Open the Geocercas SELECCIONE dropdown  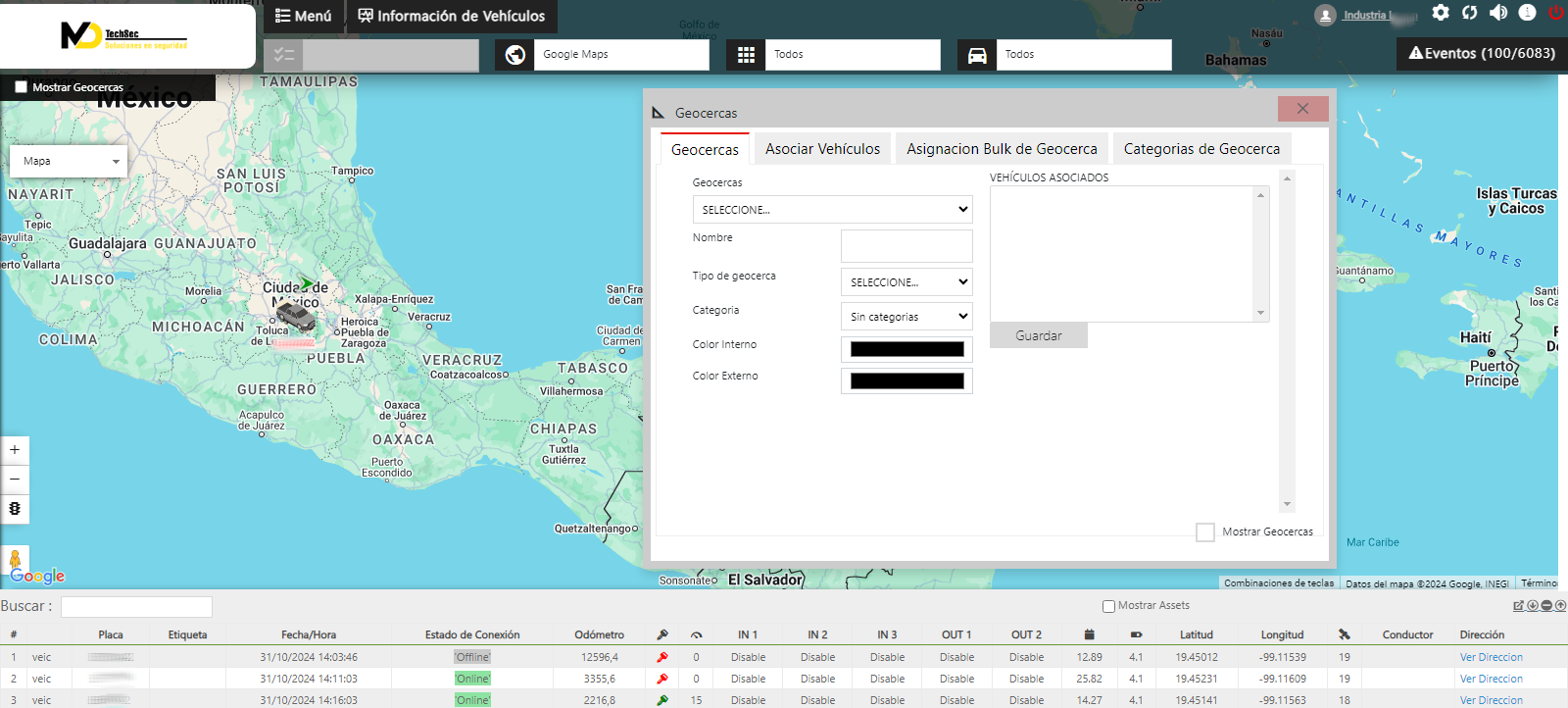click(x=832, y=209)
